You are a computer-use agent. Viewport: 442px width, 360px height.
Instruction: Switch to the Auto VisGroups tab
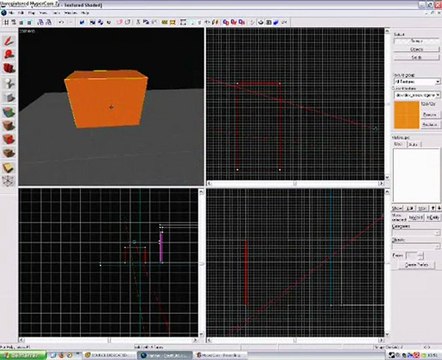click(x=413, y=144)
